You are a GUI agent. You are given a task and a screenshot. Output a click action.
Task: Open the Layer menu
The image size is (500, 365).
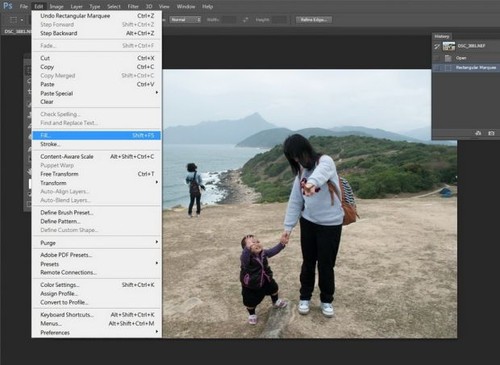[77, 6]
